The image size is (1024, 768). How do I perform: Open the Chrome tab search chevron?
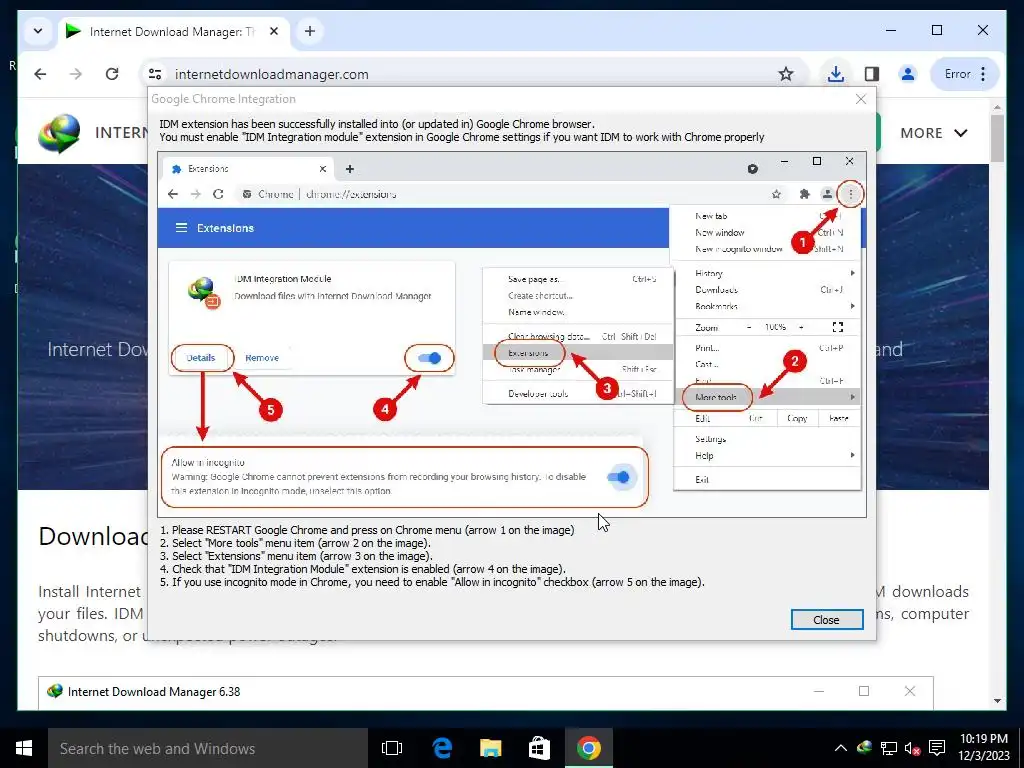[x=38, y=31]
